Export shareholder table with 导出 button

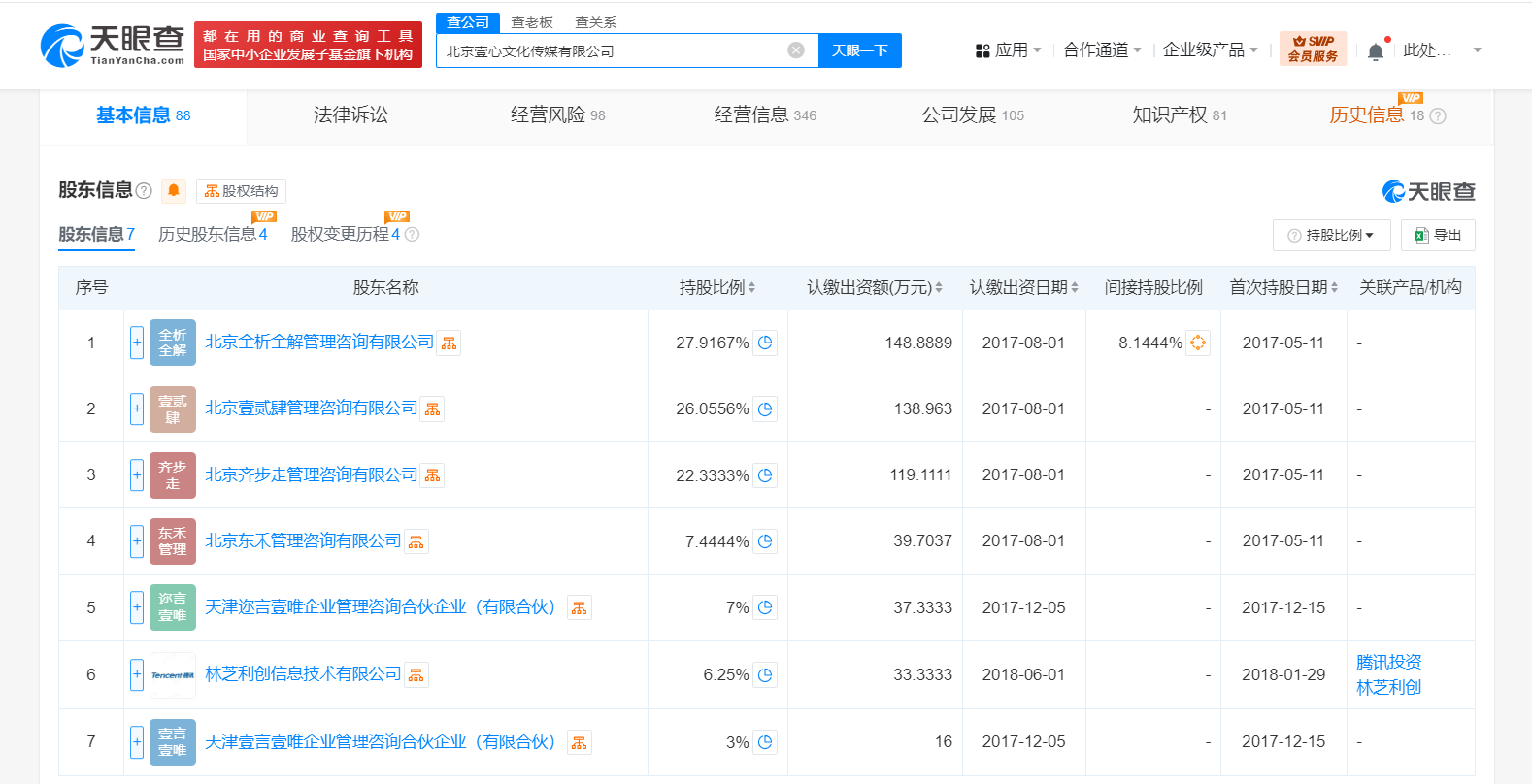pos(1438,236)
